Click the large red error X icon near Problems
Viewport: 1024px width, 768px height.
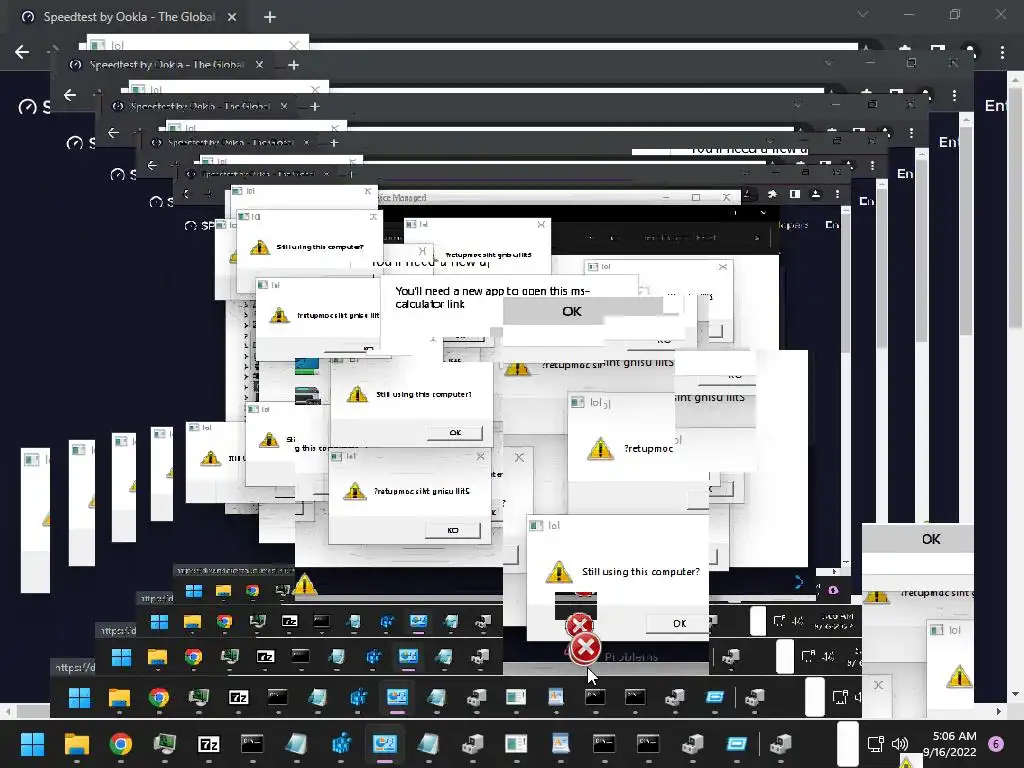click(585, 648)
